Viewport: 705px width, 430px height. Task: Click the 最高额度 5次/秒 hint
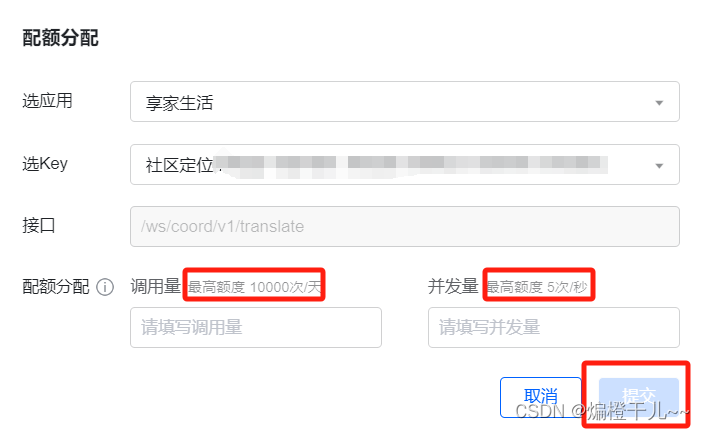click(x=537, y=287)
